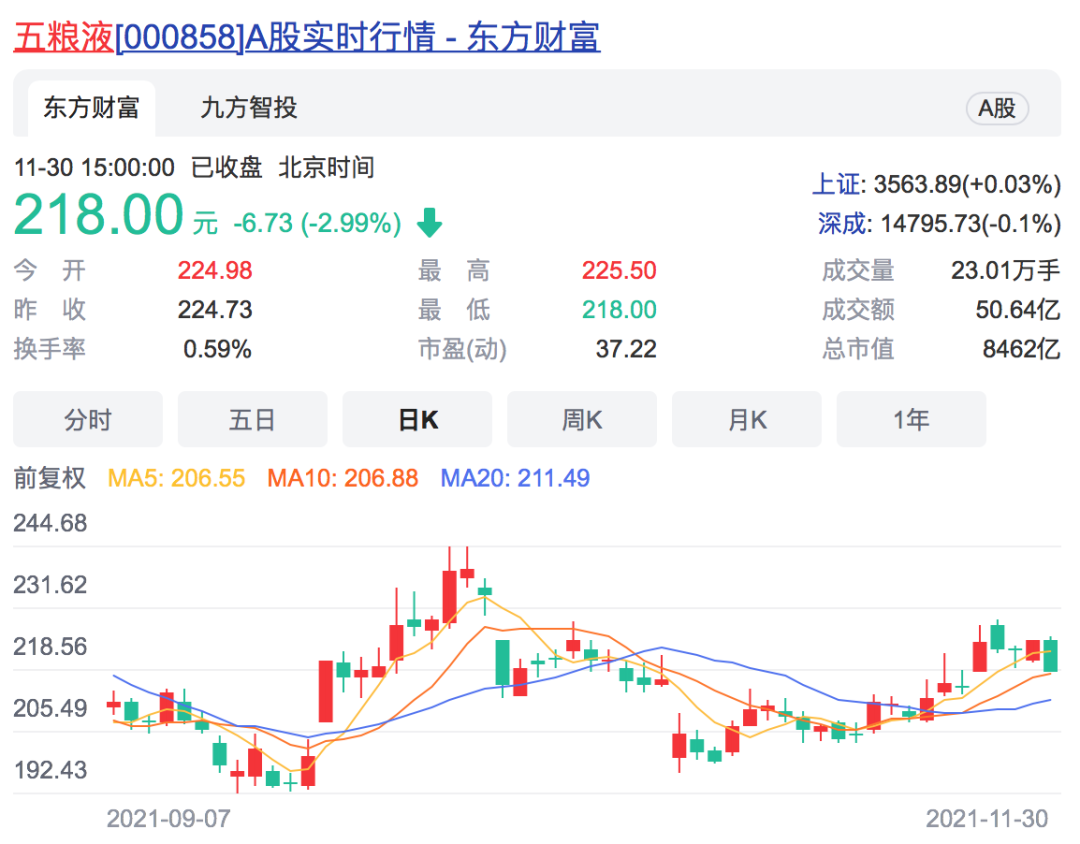Click the 前复权 adjustment label
The width and height of the screenshot is (1080, 844).
[x=50, y=479]
